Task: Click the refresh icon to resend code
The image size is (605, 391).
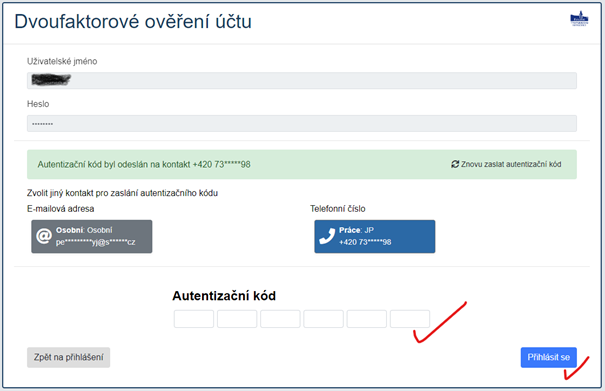Action: coord(455,164)
